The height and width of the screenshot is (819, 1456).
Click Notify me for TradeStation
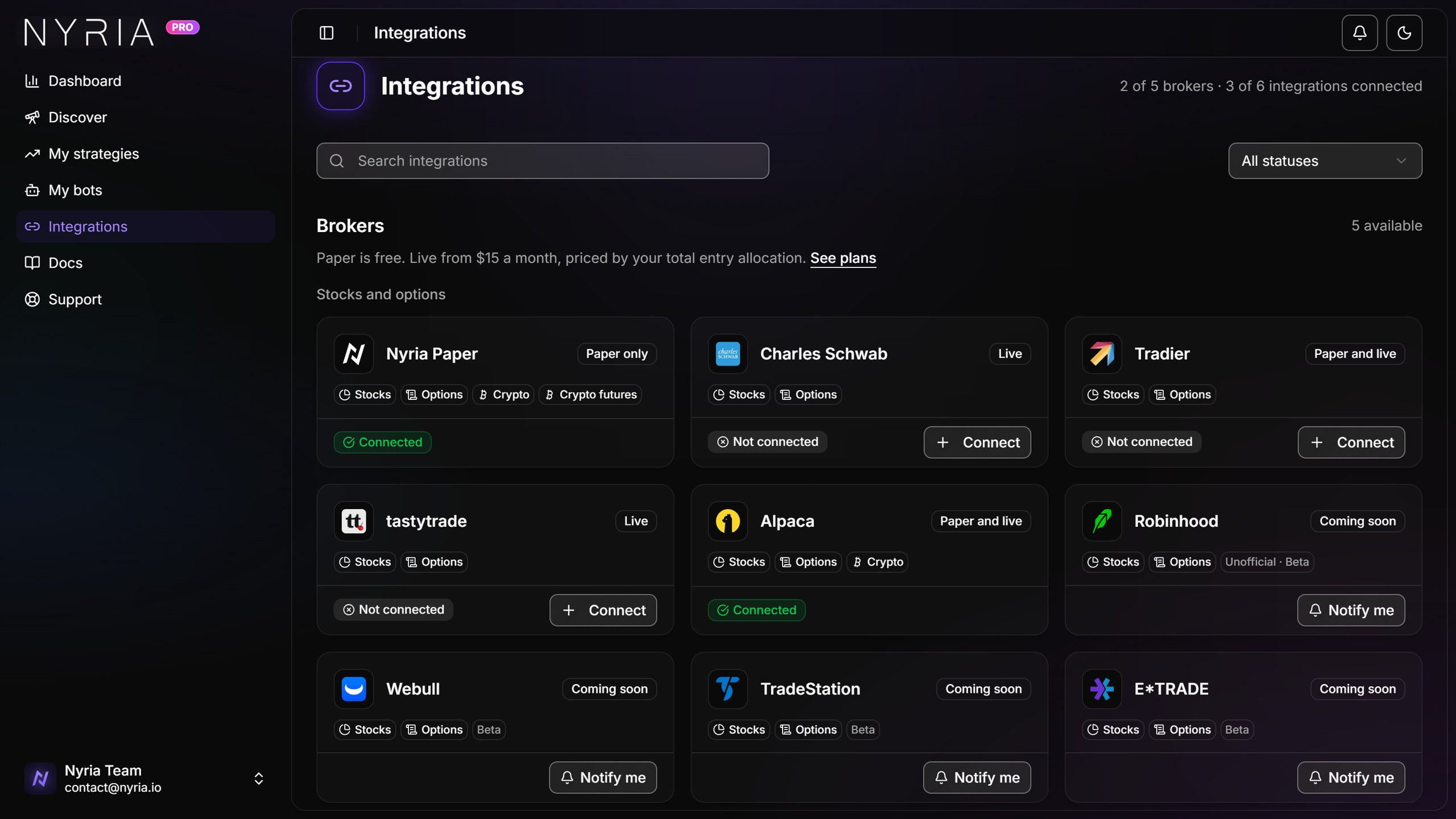977,777
